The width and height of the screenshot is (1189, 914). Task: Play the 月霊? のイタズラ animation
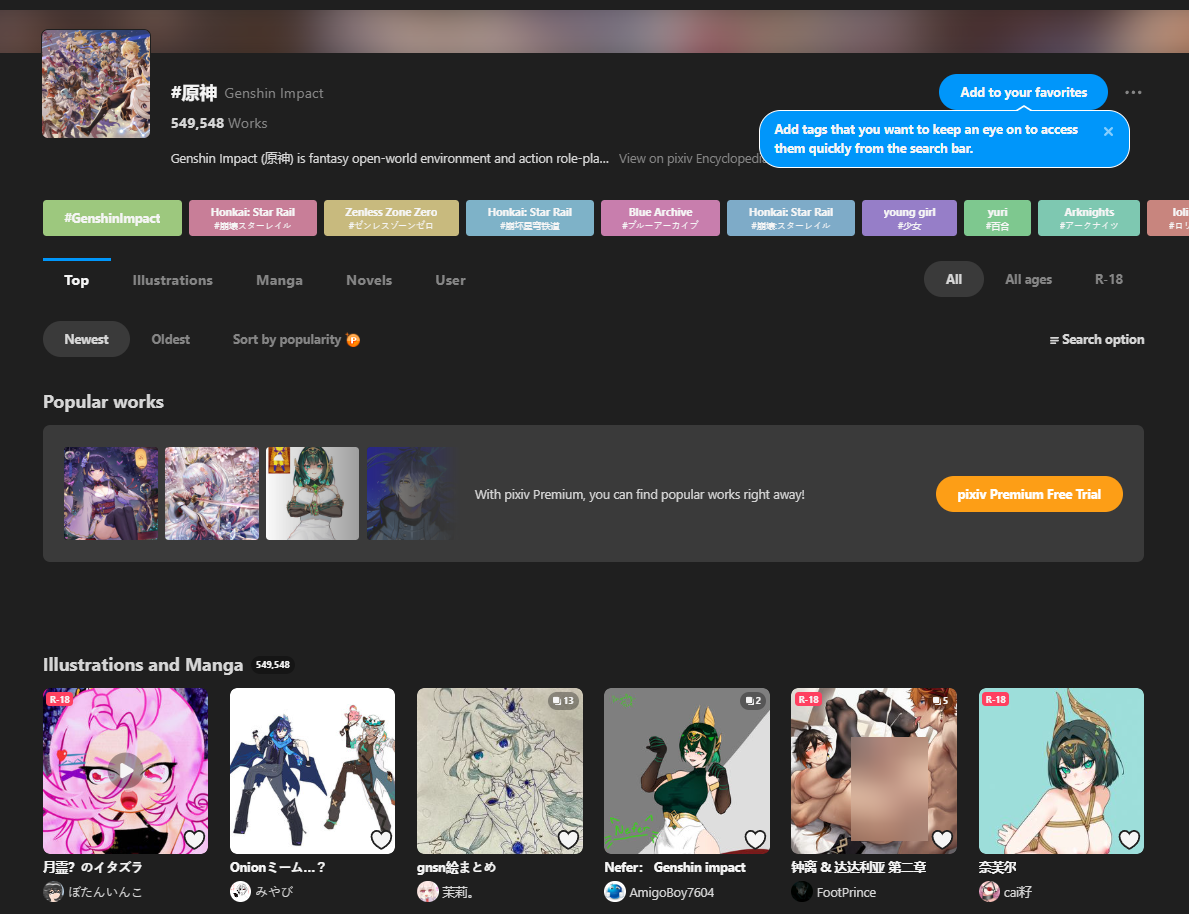pos(125,771)
